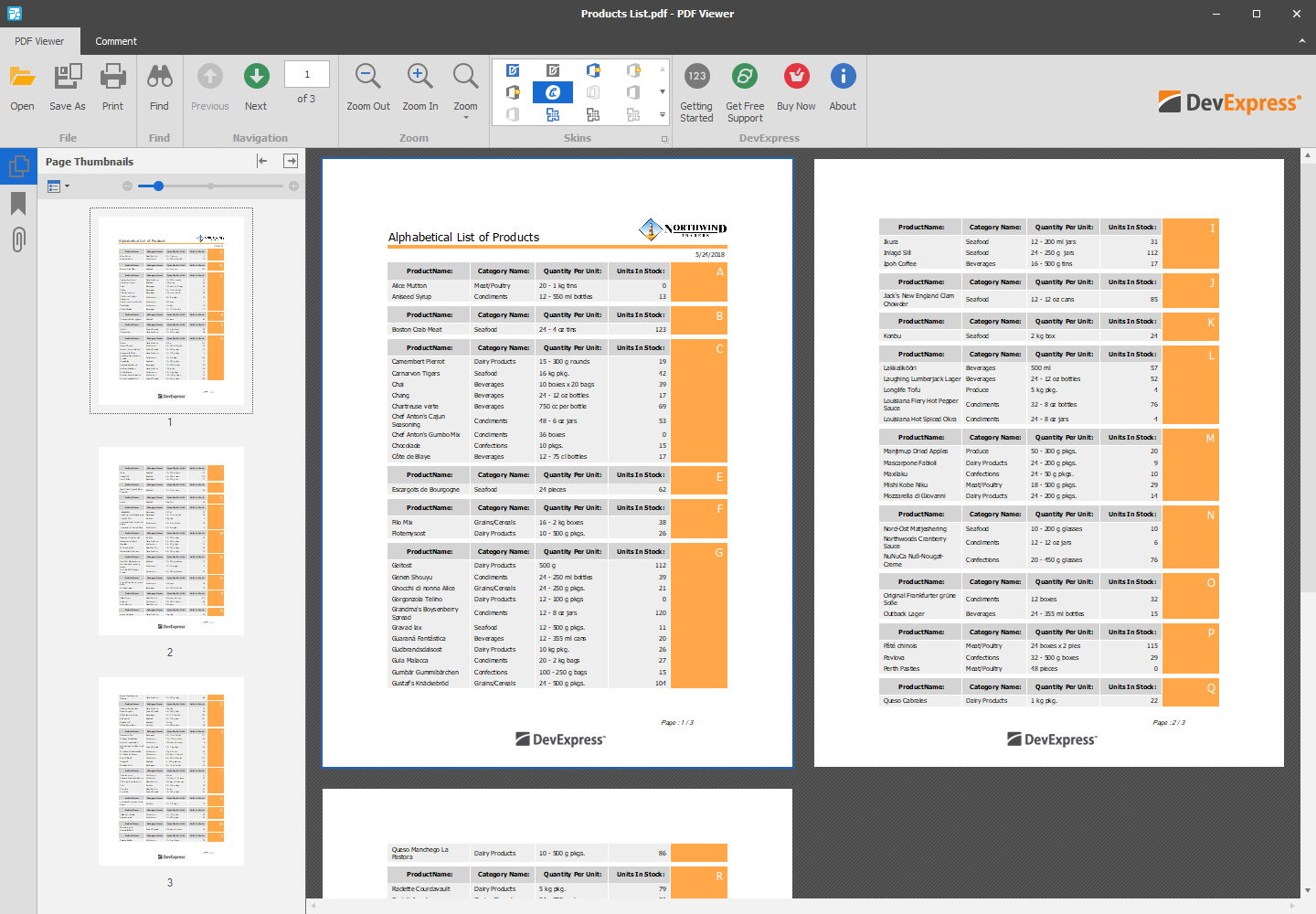Open a PDF file with Open button
Image resolution: width=1316 pixels, height=914 pixels.
[22, 88]
